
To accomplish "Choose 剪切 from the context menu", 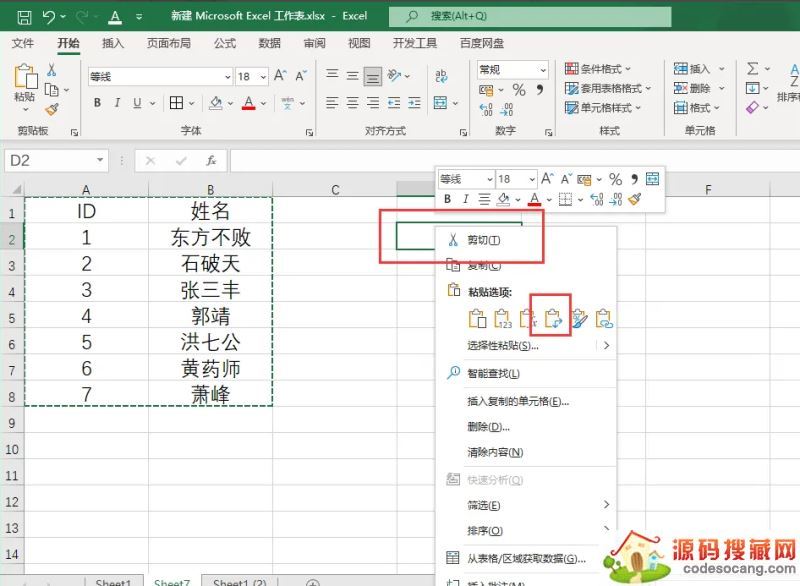I will coord(484,240).
